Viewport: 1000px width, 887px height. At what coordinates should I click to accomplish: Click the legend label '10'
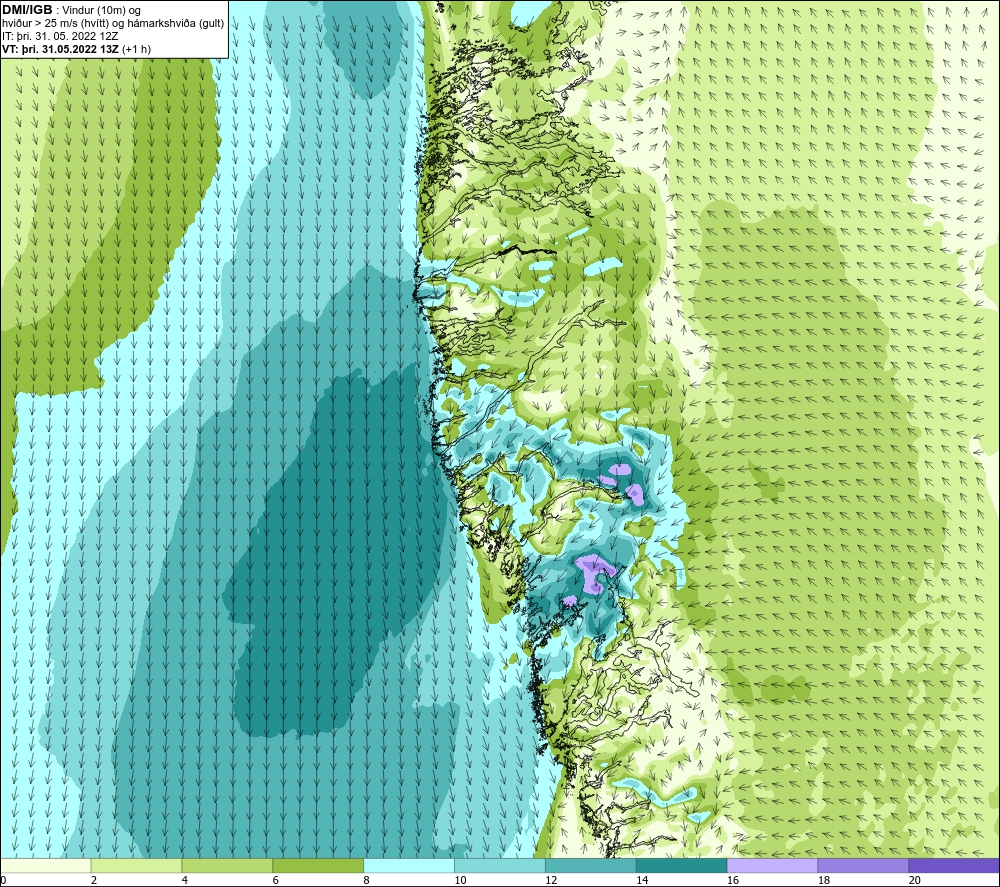pos(460,880)
